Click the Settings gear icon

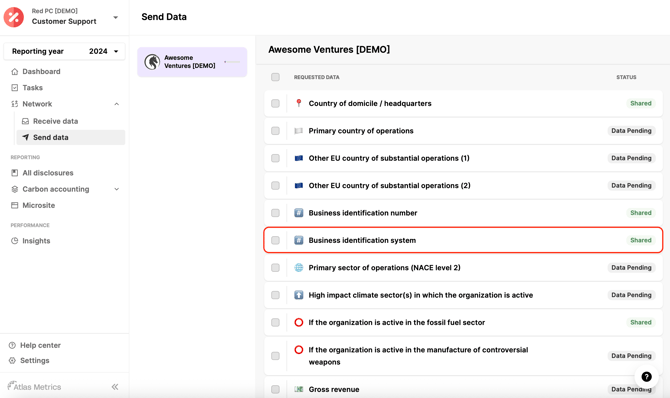[x=12, y=360]
